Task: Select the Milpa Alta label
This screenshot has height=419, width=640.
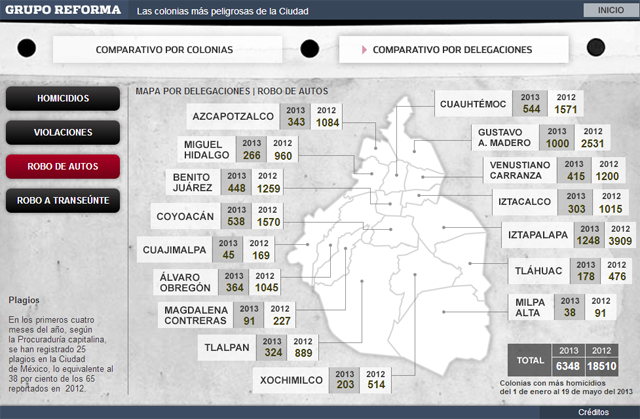Action: [530, 307]
